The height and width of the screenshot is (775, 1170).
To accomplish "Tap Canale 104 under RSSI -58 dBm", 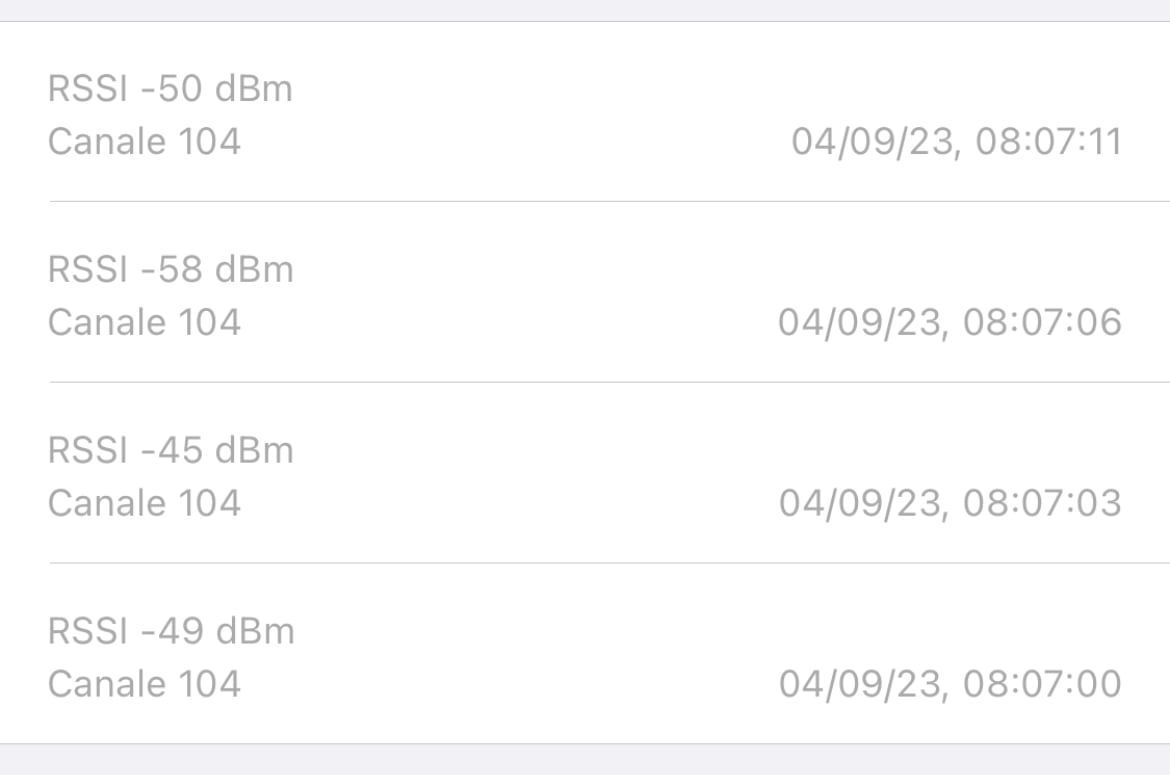I will pos(144,322).
